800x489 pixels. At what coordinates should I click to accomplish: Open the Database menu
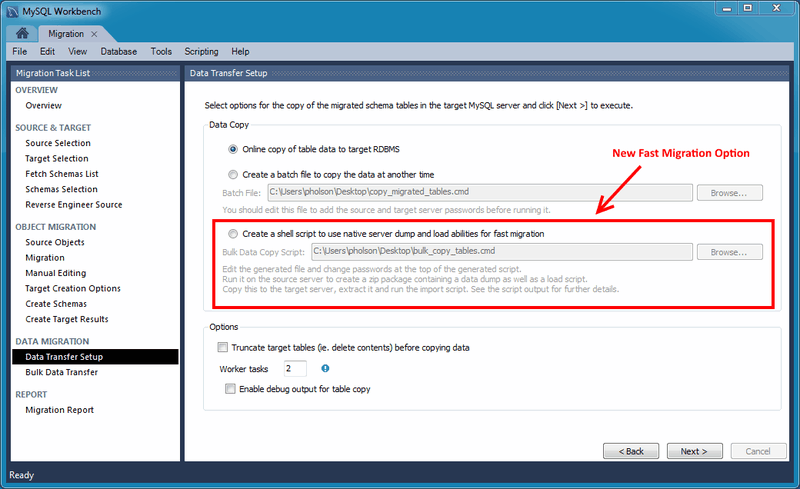point(118,51)
